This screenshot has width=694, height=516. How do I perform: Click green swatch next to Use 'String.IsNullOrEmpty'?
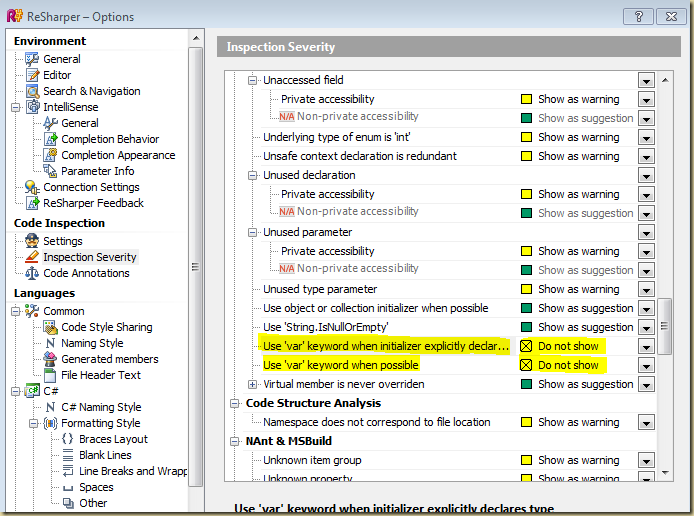(x=526, y=327)
